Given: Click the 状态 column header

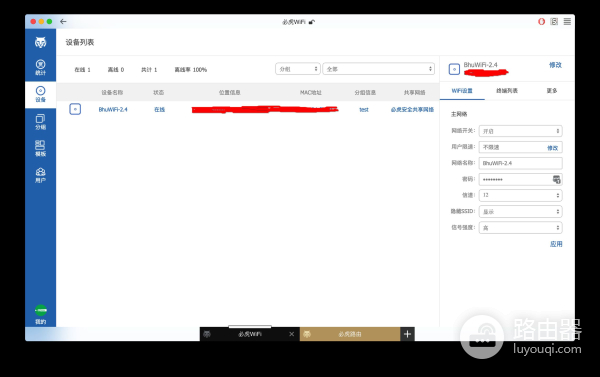Looking at the screenshot, I should 158,92.
